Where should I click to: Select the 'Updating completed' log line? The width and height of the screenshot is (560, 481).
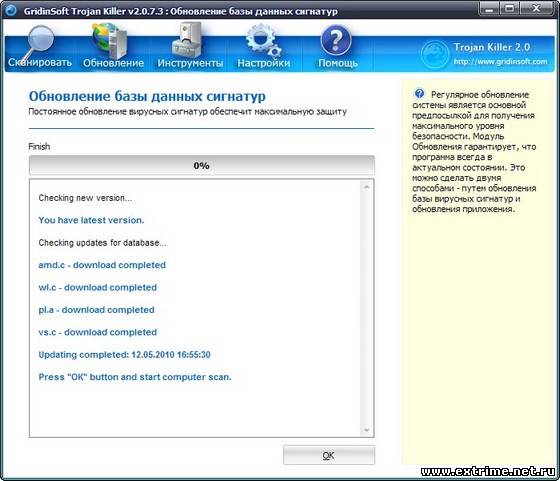coord(124,355)
